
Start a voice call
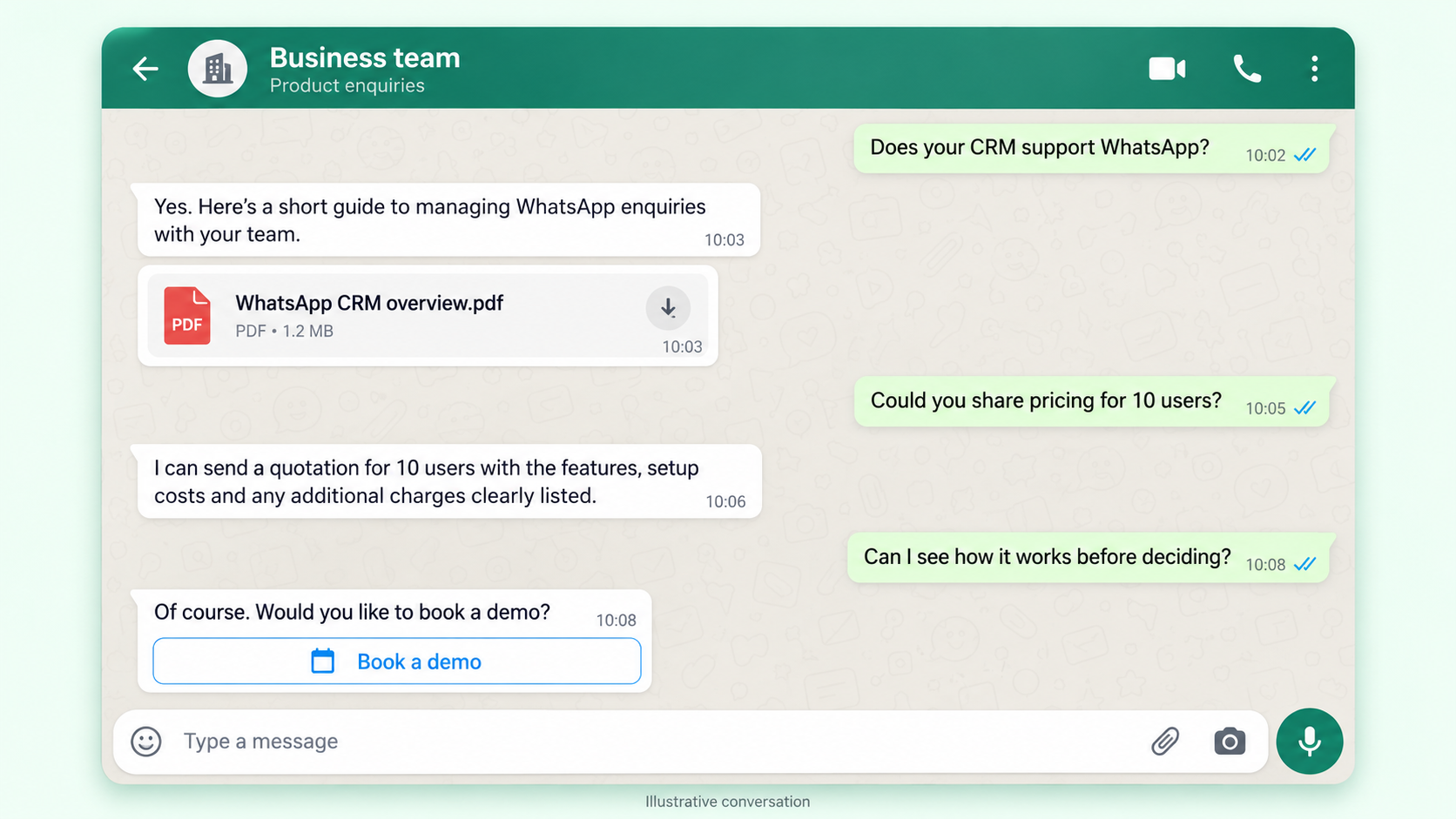(x=1247, y=69)
